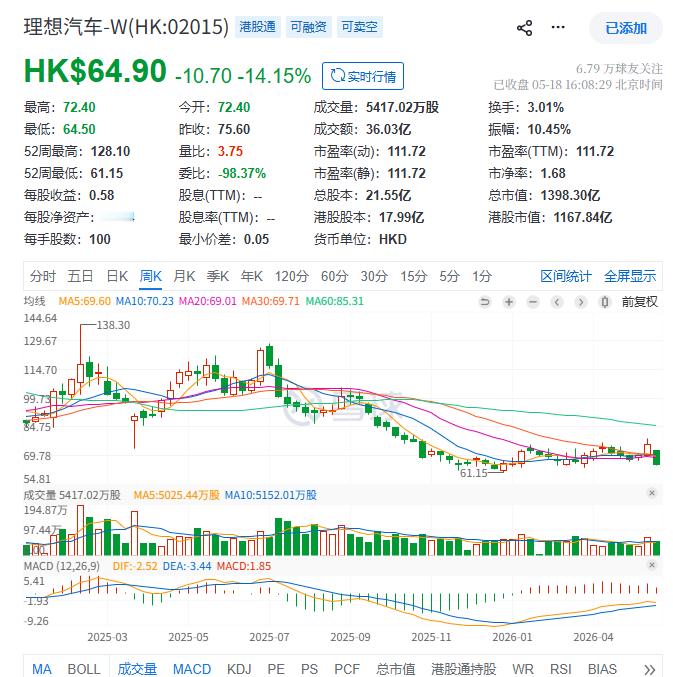Click the share icon near the title
The width and height of the screenshot is (673, 677).
point(524,28)
